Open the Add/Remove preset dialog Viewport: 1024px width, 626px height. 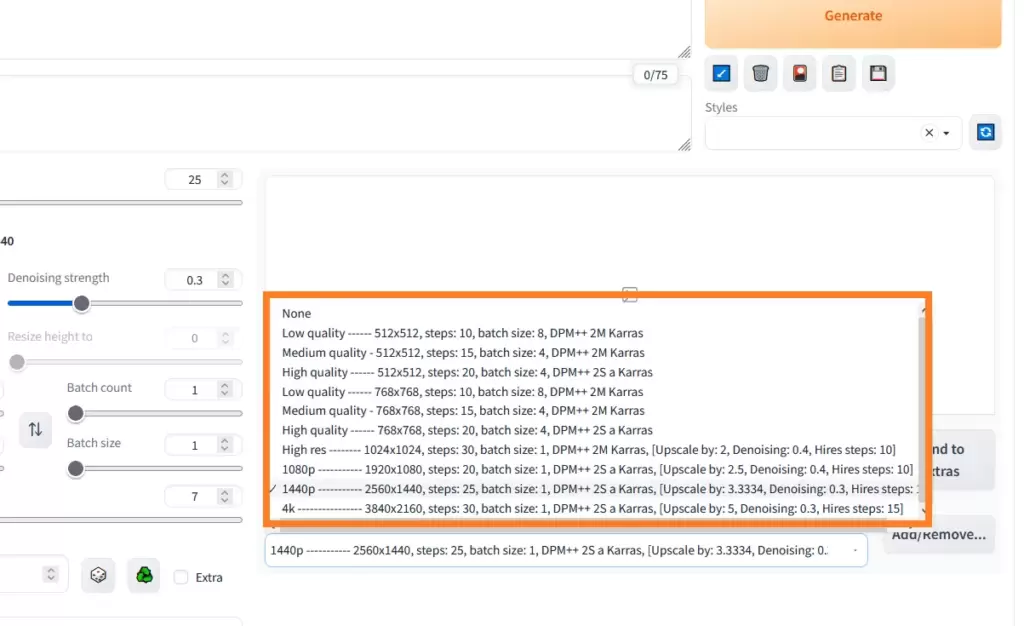(x=938, y=534)
